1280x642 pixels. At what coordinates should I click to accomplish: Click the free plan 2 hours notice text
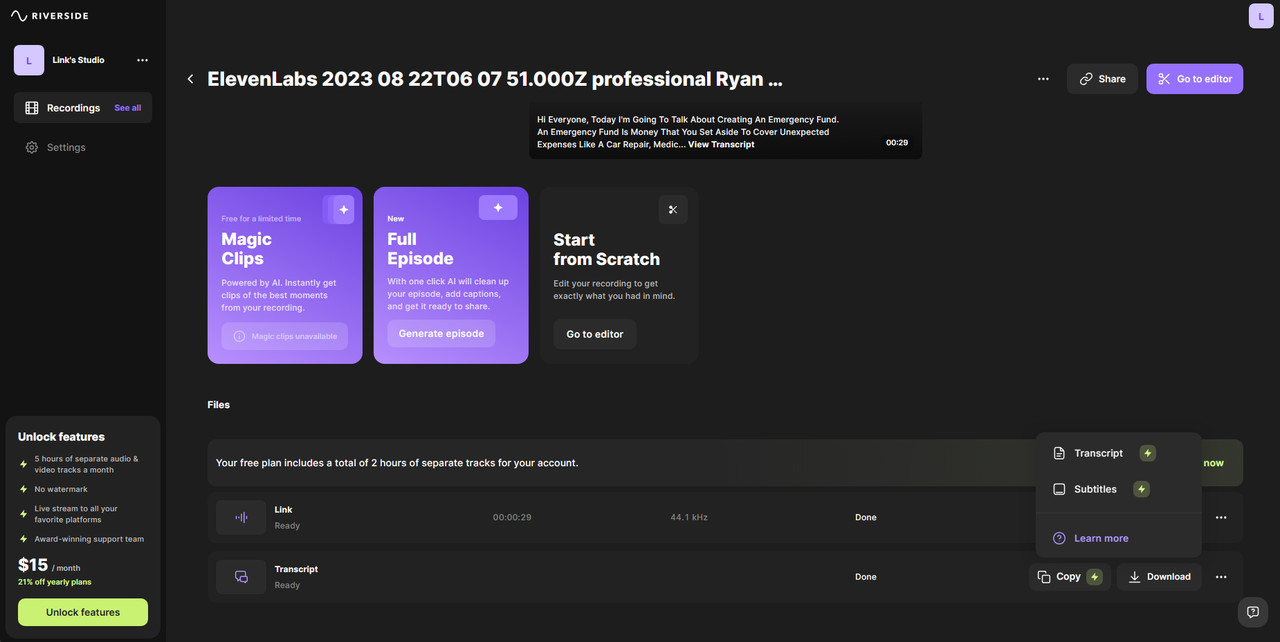(397, 463)
